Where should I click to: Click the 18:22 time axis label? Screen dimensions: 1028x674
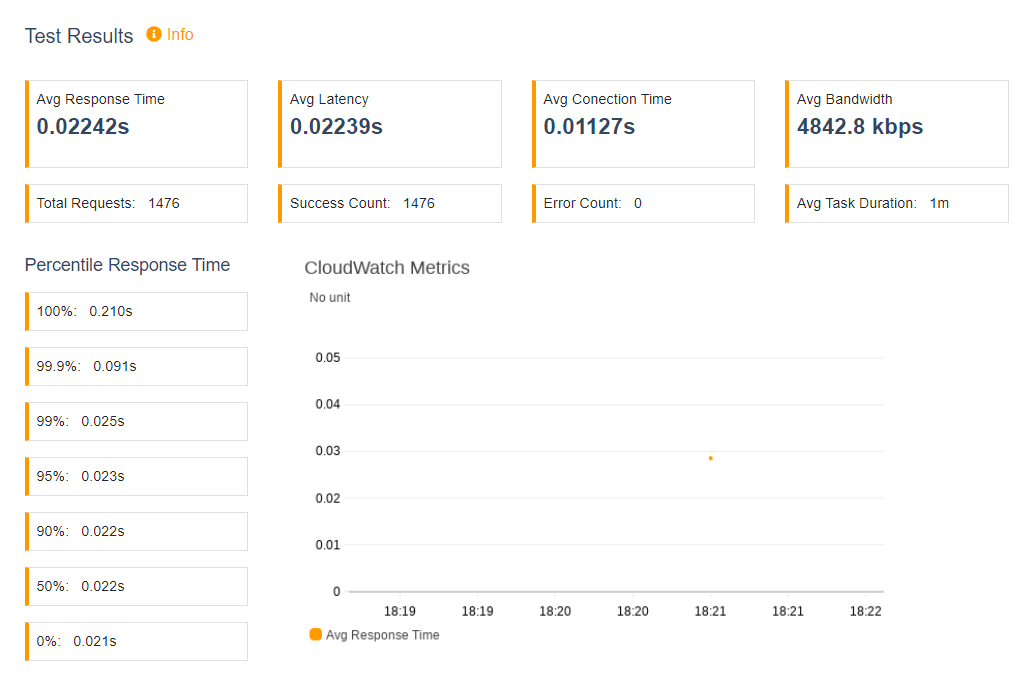[x=865, y=611]
